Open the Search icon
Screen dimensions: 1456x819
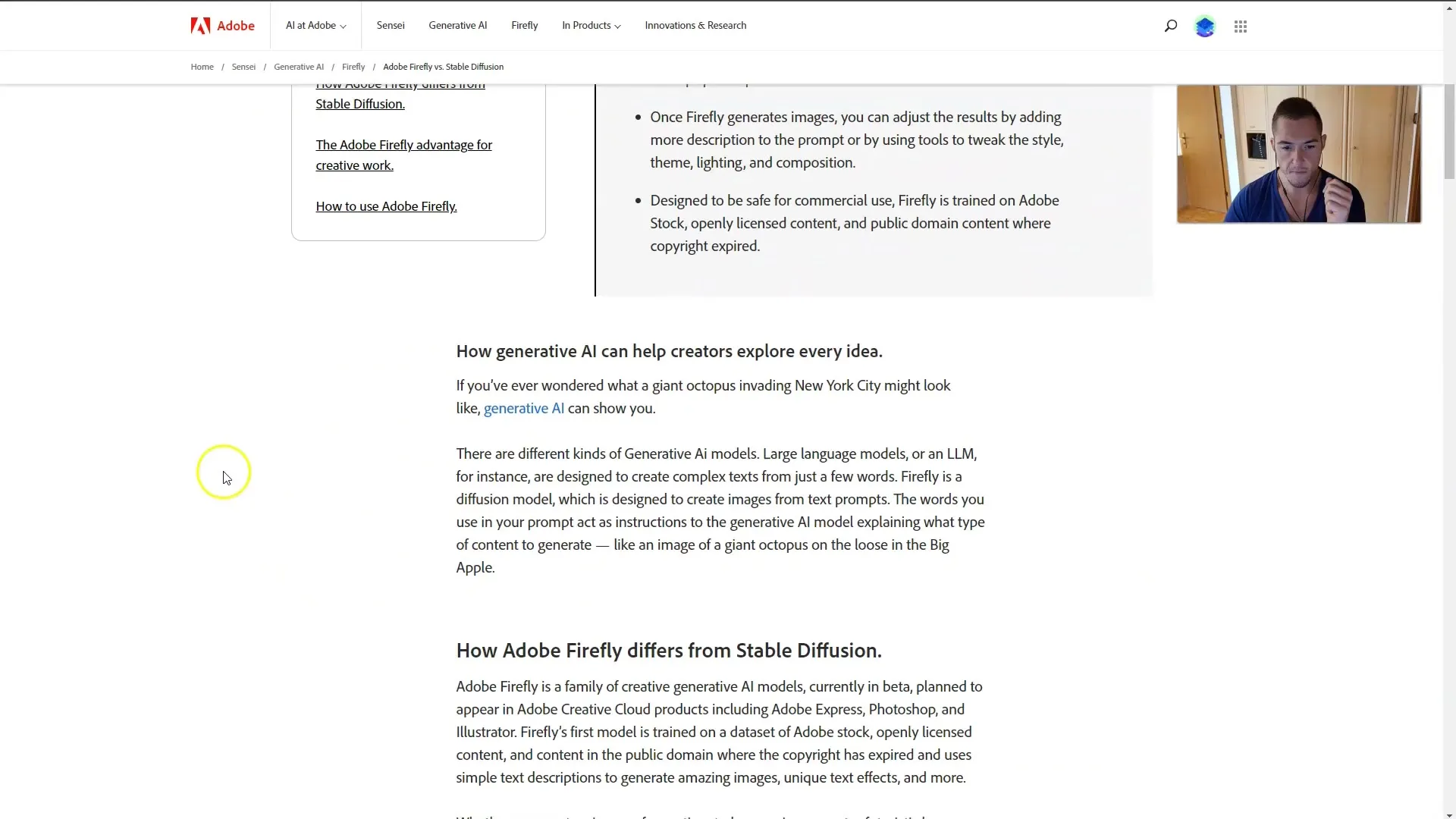click(x=1171, y=25)
